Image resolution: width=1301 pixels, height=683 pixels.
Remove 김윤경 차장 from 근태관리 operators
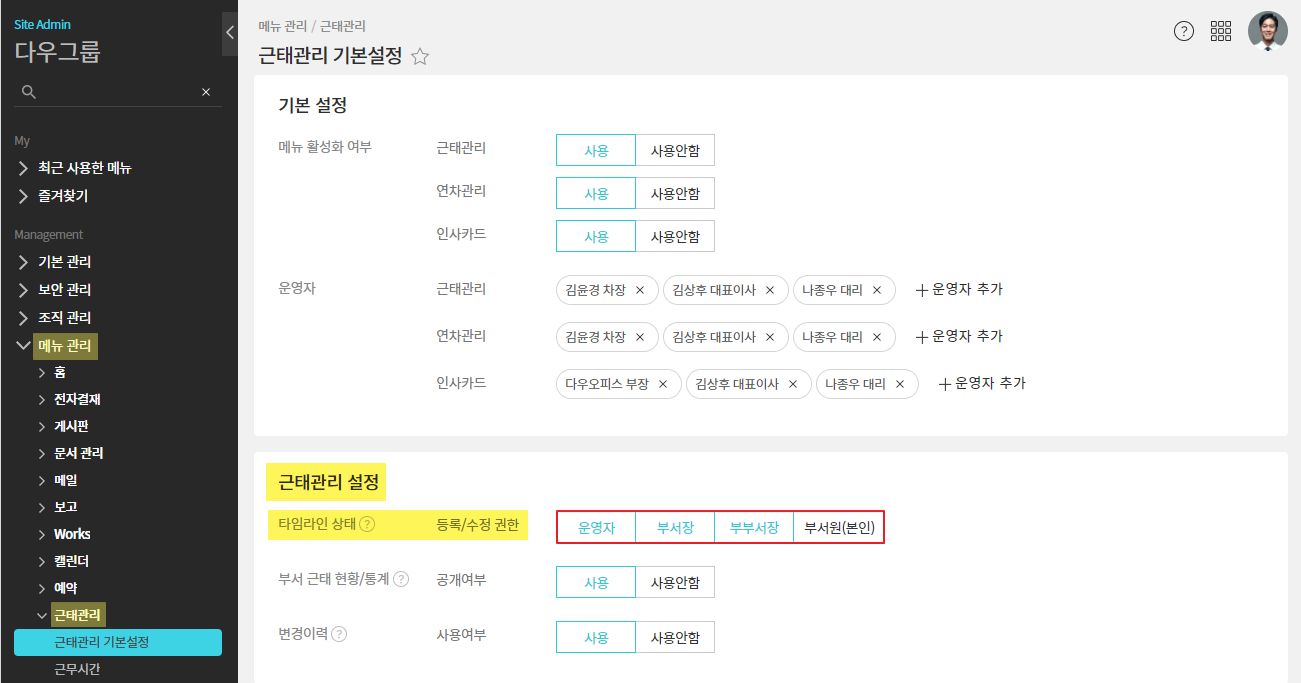pyautogui.click(x=640, y=290)
